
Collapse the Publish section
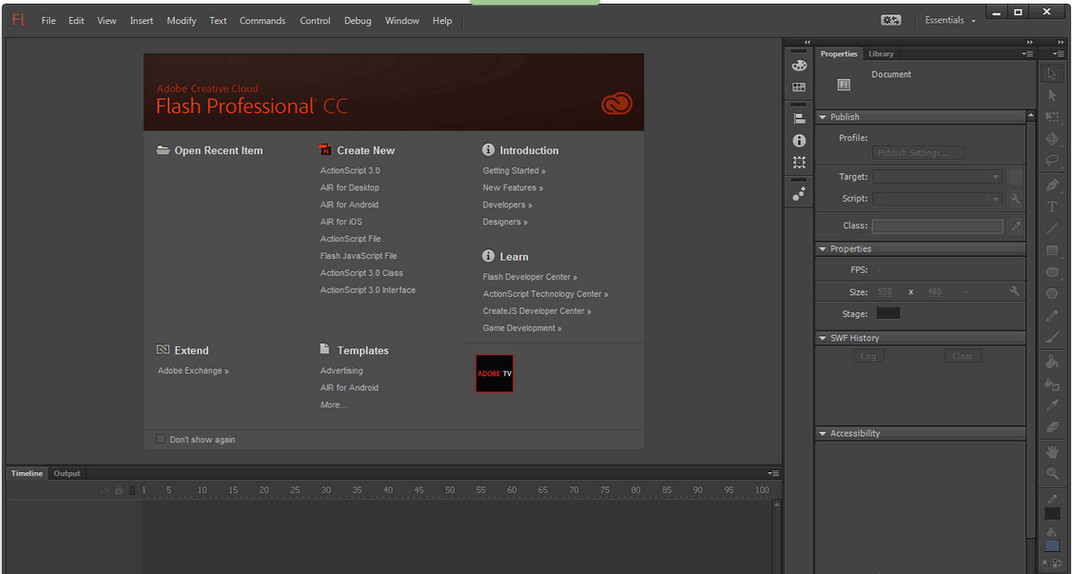(823, 117)
